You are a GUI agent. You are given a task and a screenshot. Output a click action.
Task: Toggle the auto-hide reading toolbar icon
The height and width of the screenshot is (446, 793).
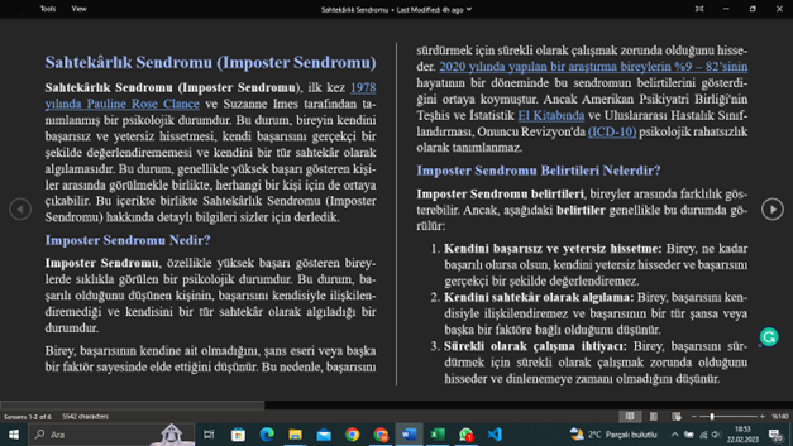tap(699, 9)
